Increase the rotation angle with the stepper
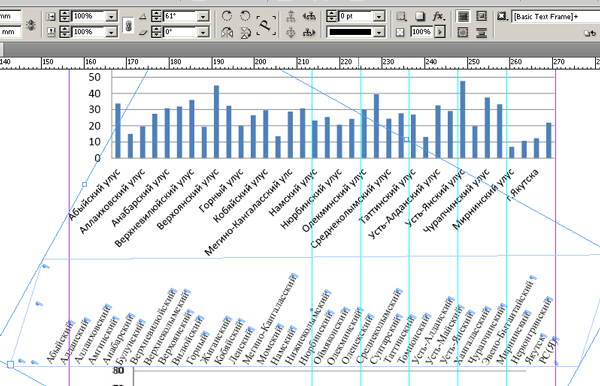The width and height of the screenshot is (600, 386). click(x=156, y=14)
